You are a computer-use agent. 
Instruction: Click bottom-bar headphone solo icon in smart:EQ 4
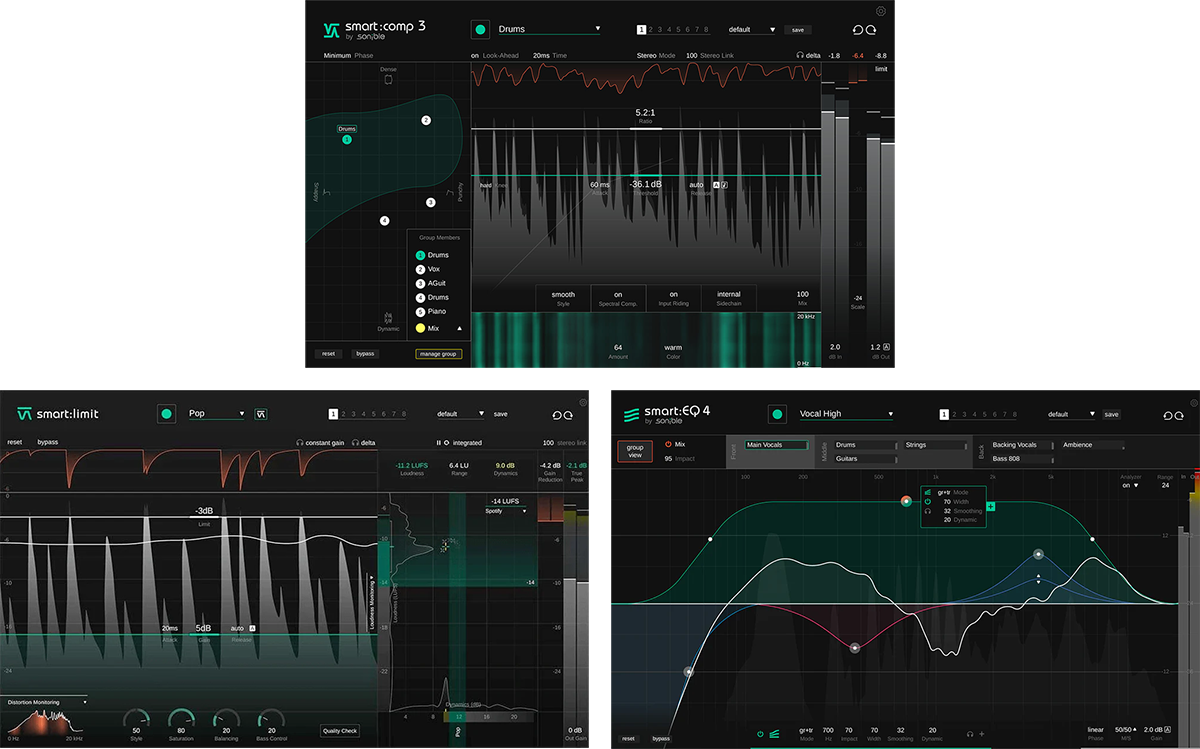969,734
